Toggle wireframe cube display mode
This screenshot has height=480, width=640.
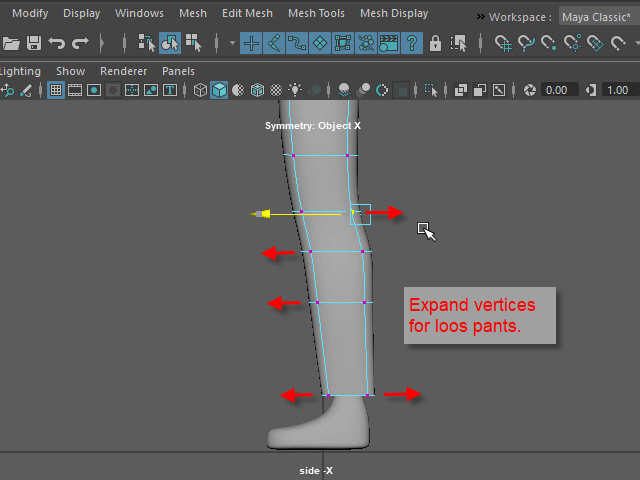pos(200,90)
